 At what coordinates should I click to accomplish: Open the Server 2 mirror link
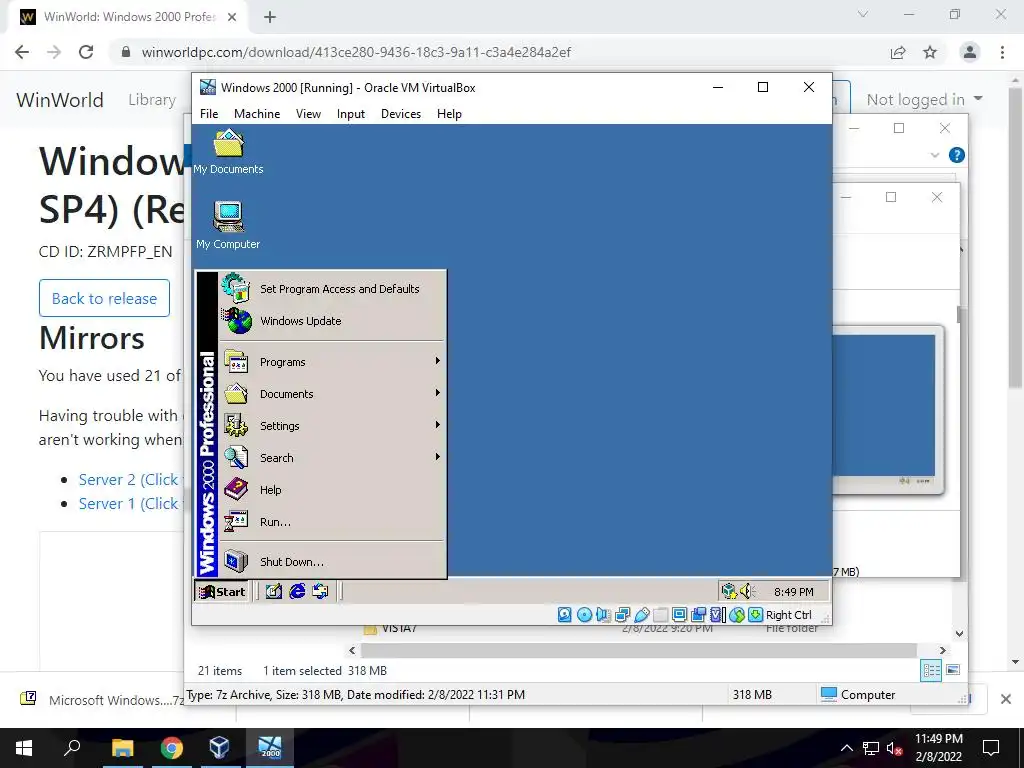(129, 479)
